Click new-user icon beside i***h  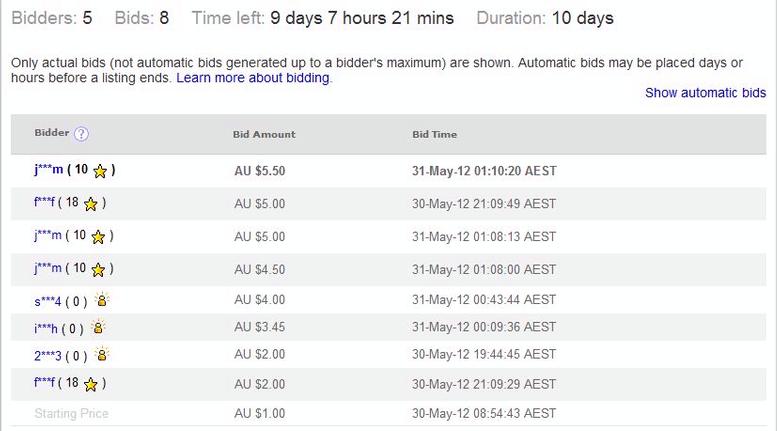(98, 327)
